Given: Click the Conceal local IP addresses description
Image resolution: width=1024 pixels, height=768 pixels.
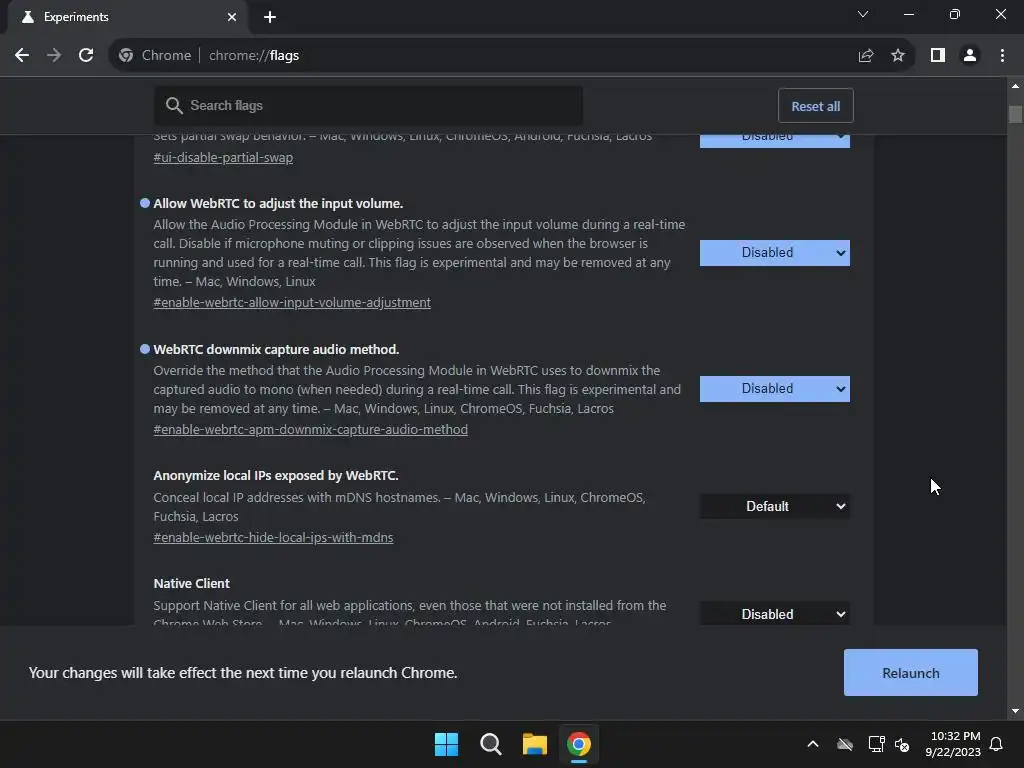Looking at the screenshot, I should pyautogui.click(x=400, y=507).
